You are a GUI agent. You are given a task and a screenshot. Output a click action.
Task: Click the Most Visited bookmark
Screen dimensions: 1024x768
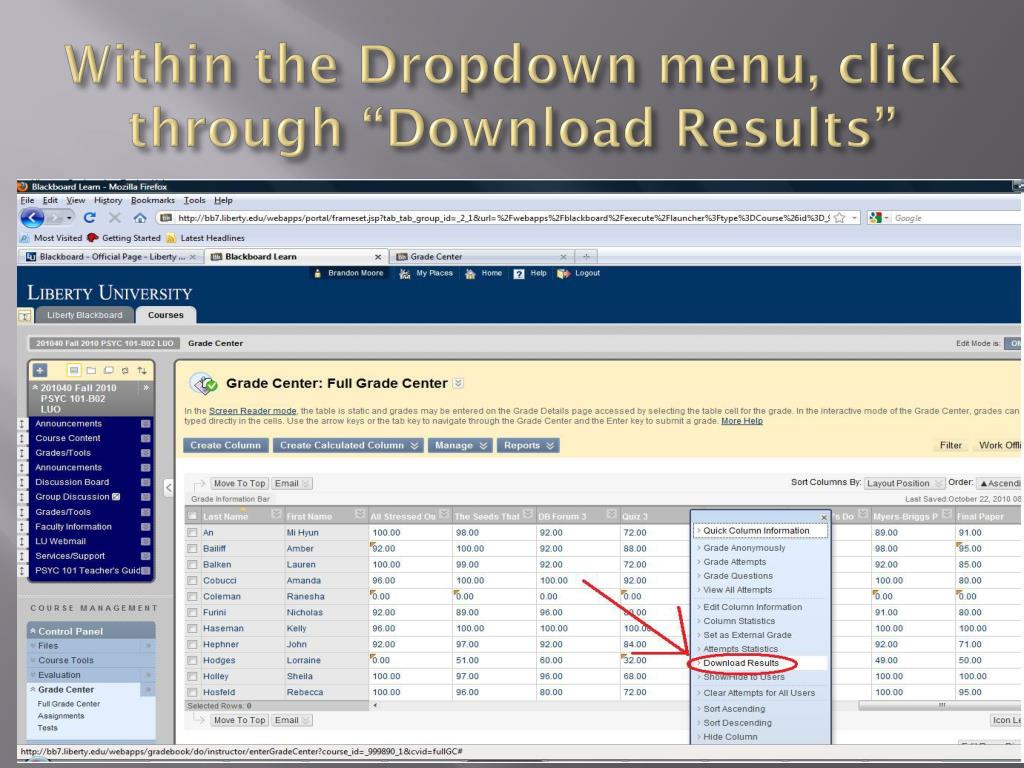(x=51, y=238)
